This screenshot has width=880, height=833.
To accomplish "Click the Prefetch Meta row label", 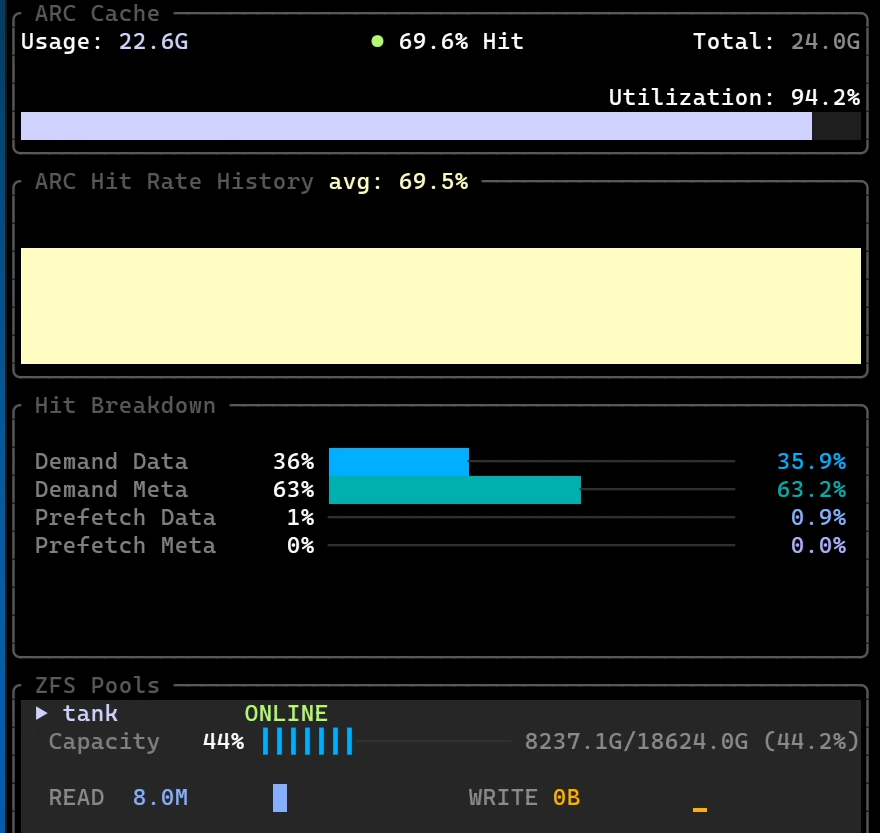I will tap(125, 546).
